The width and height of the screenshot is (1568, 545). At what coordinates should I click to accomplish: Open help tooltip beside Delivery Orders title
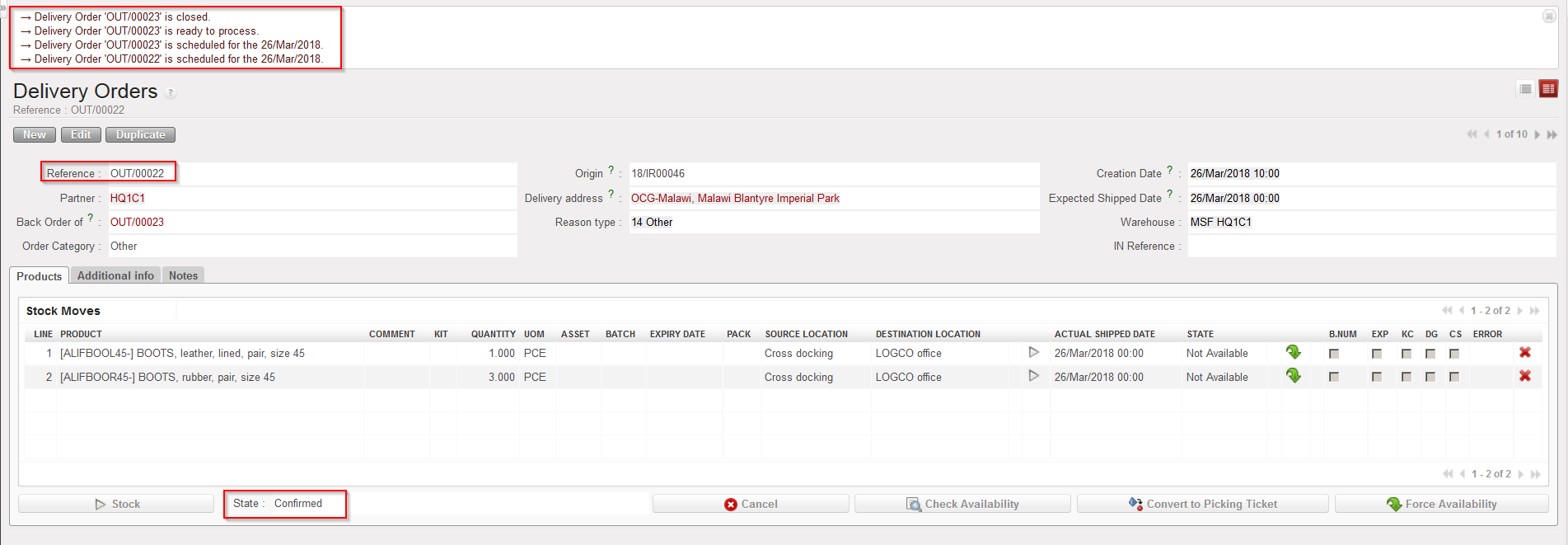(x=171, y=93)
